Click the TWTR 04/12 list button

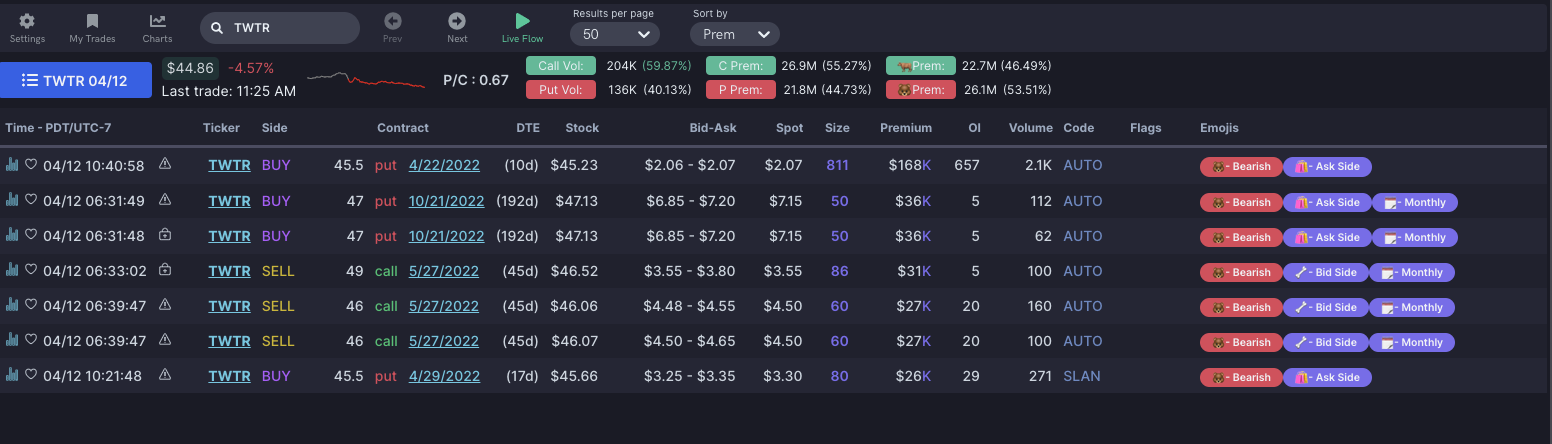point(75,80)
